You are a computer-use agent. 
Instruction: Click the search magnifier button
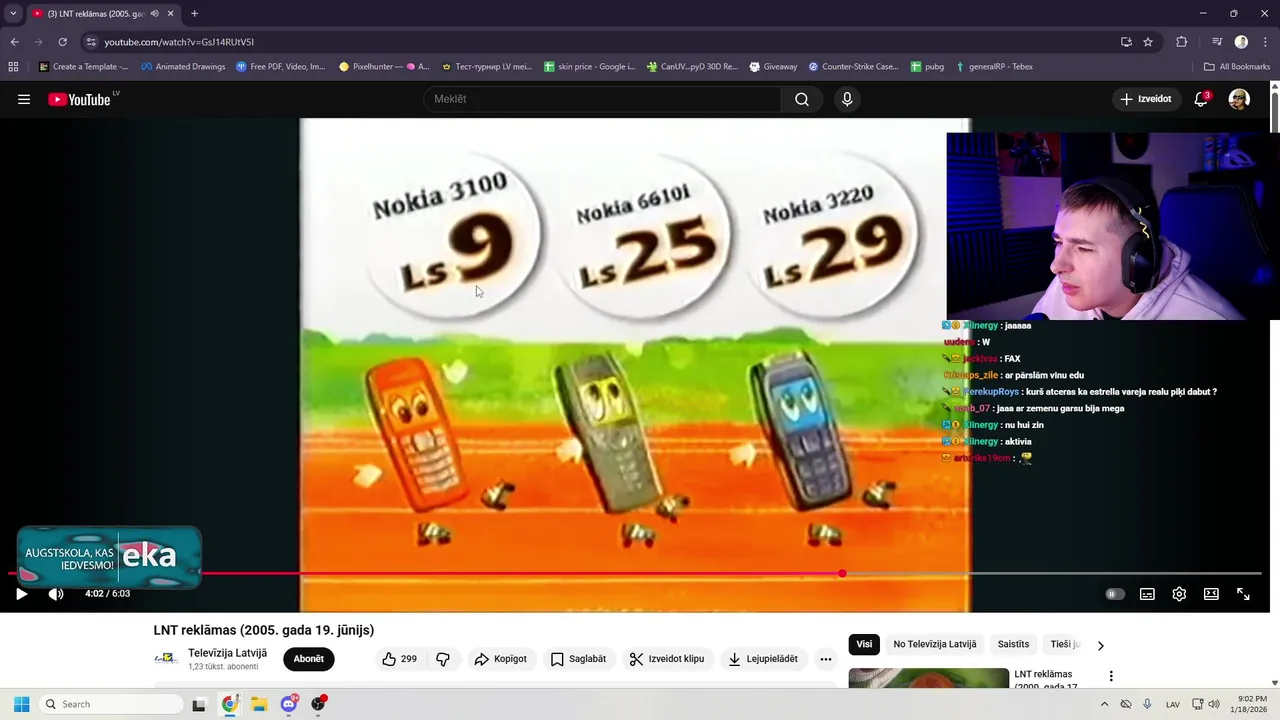point(802,99)
